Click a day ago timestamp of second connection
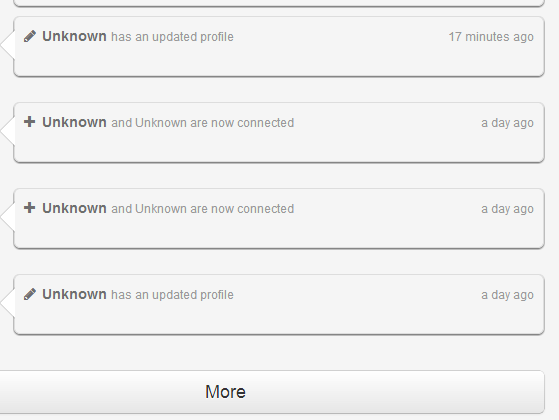The image size is (559, 420). click(507, 209)
